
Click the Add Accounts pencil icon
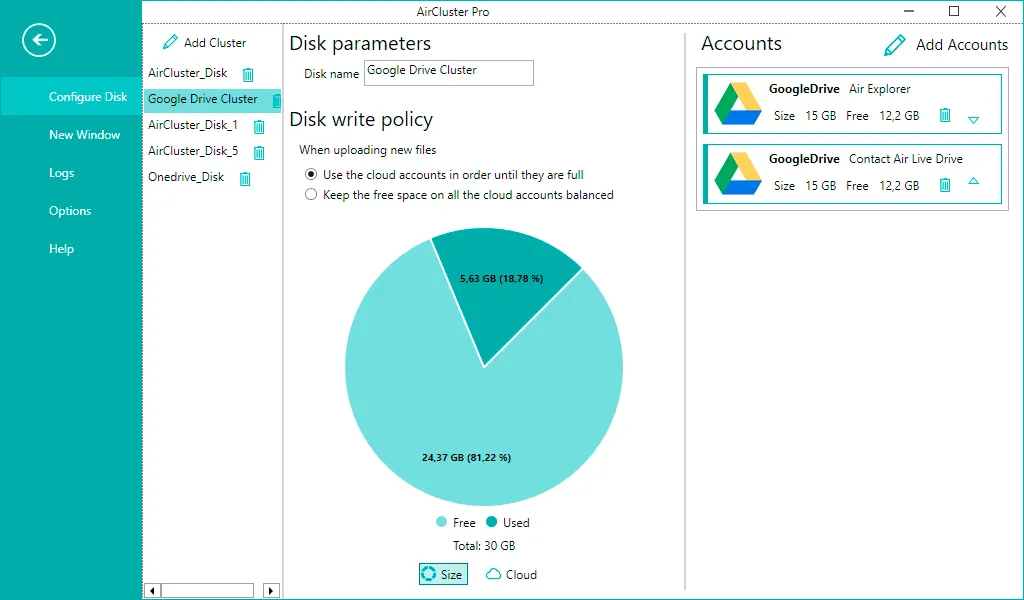895,45
